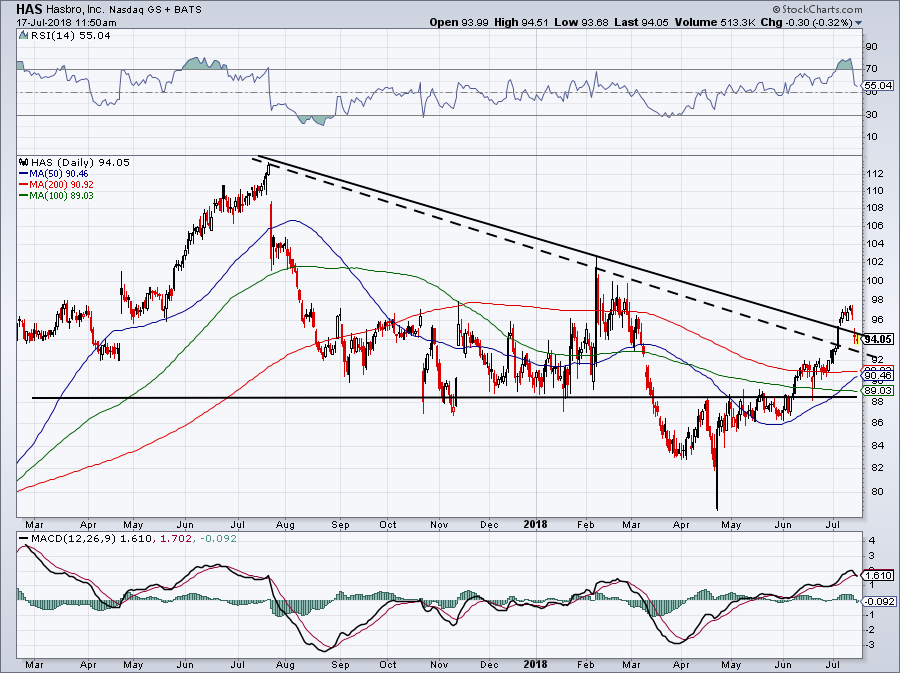Click 2018 on the MACD panel date axis

tap(536, 665)
